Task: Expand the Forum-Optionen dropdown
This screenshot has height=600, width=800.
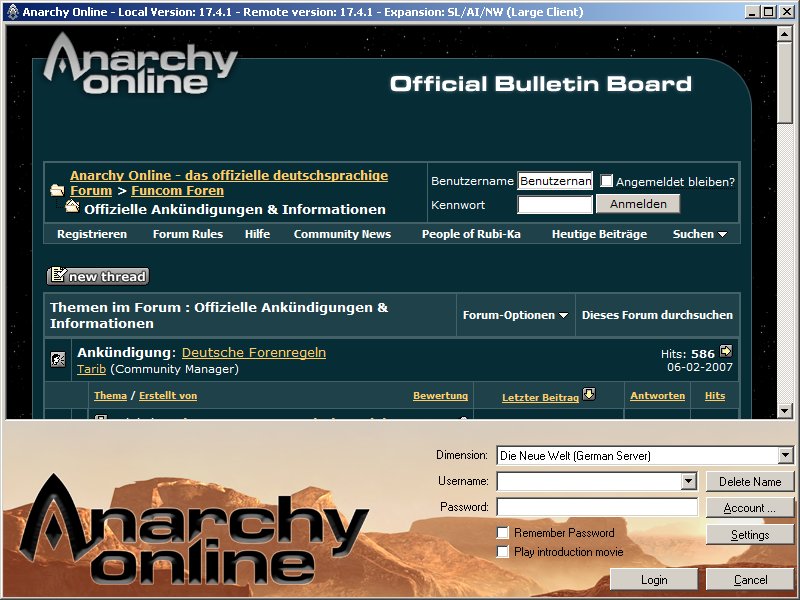Action: [515, 315]
